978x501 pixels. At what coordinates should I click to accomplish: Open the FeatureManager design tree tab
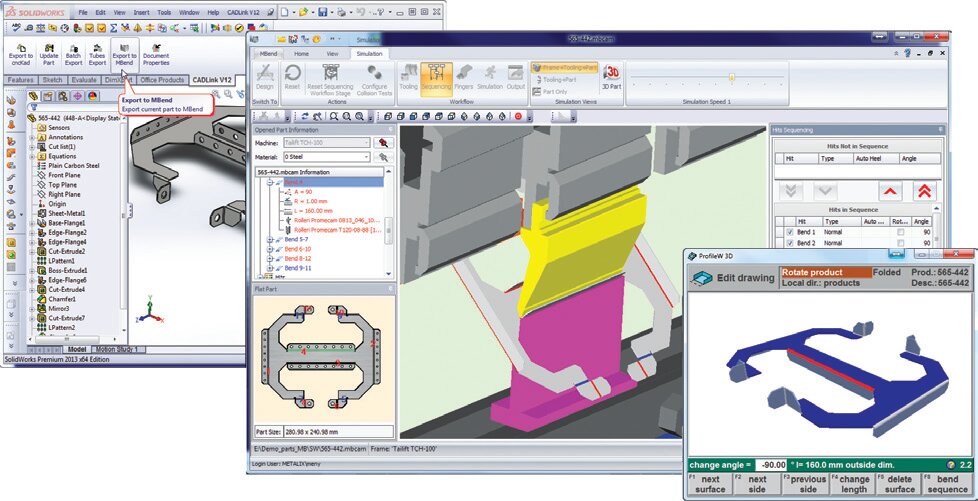coord(34,95)
